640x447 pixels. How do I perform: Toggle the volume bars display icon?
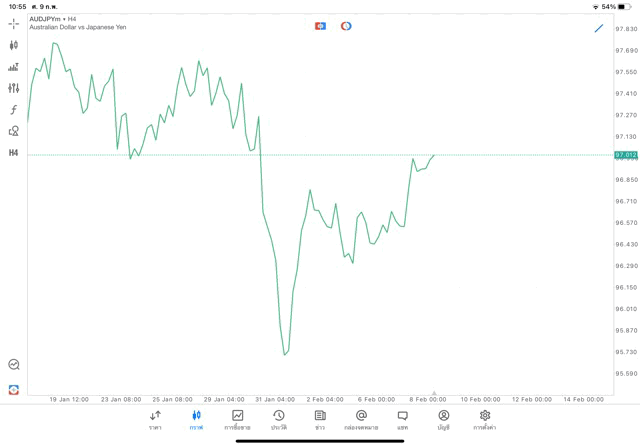pos(13,67)
